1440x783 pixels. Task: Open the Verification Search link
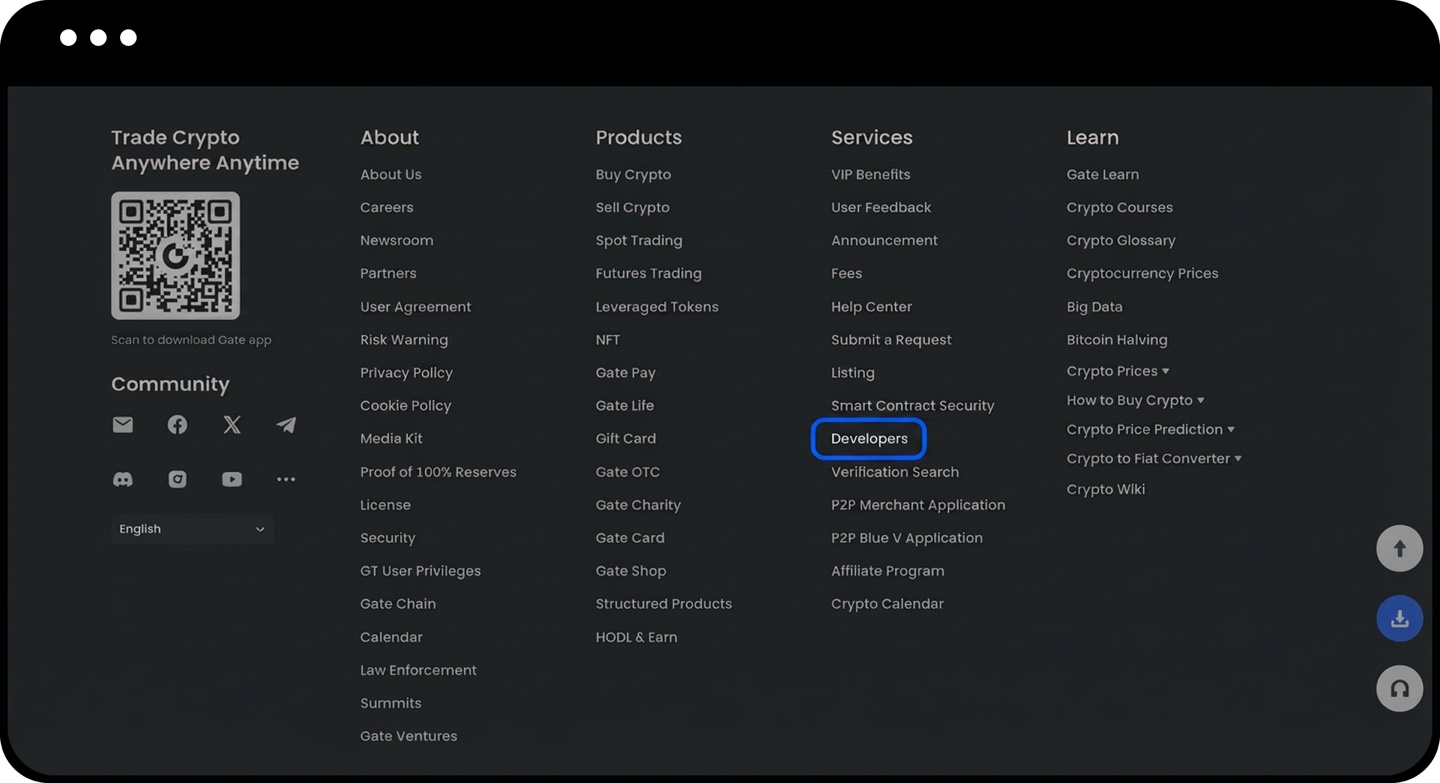895,472
